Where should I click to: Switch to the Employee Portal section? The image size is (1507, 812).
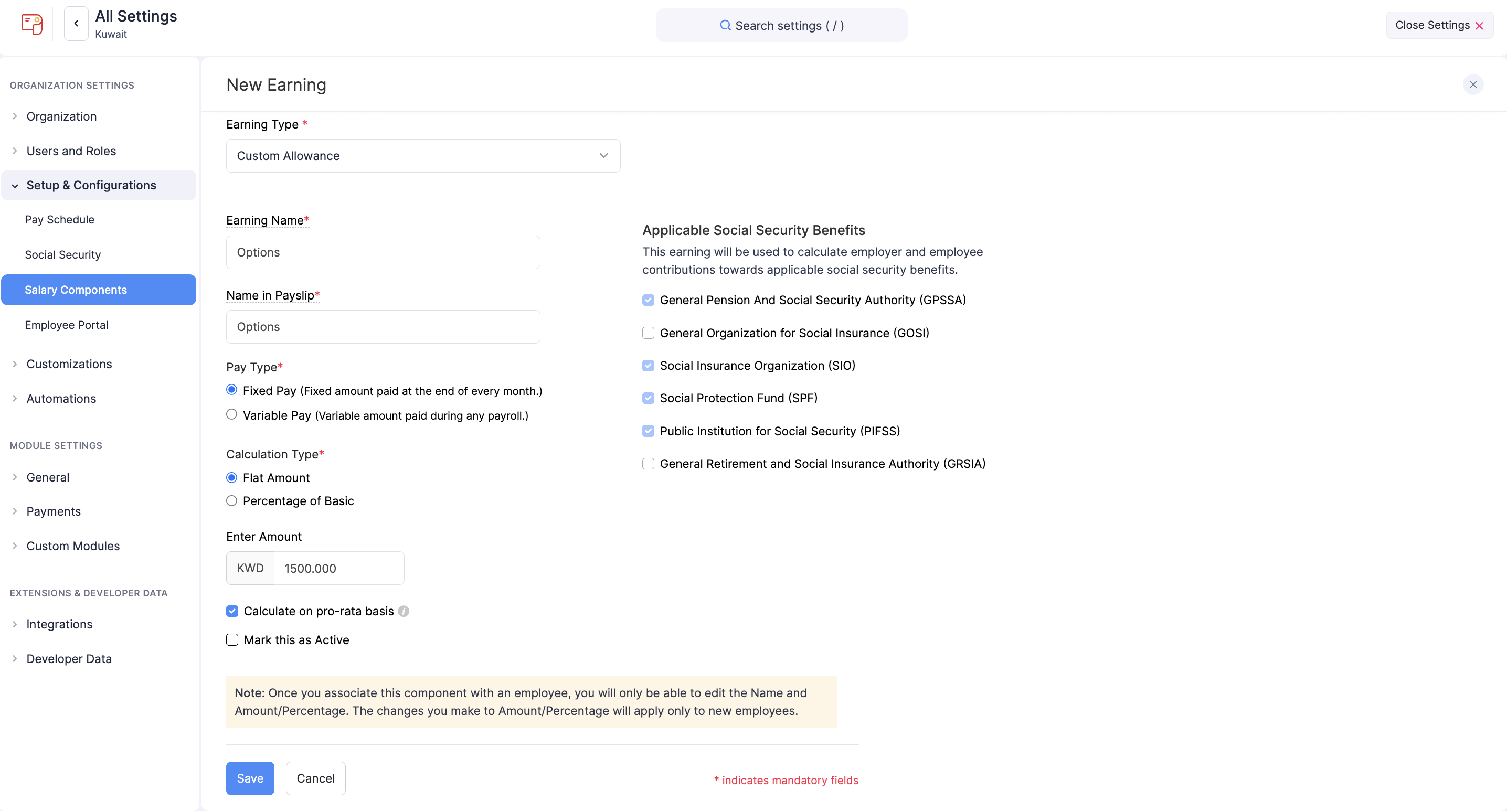(x=67, y=325)
